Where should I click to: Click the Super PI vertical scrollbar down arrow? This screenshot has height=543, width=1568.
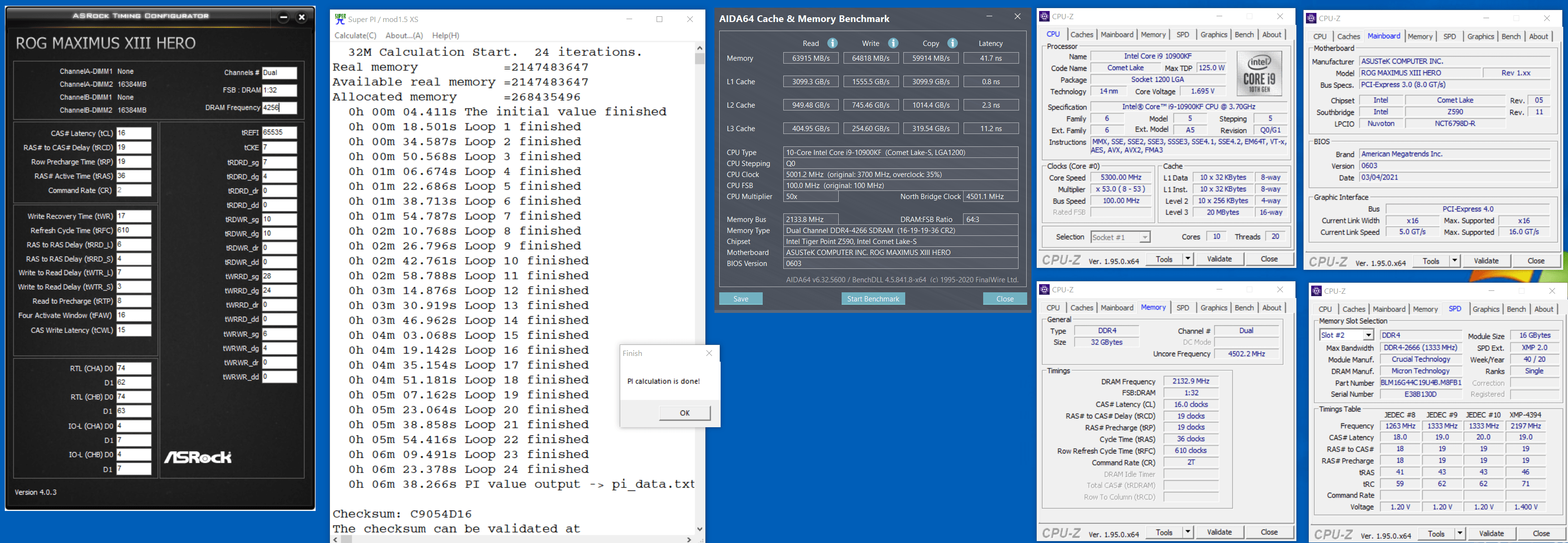click(x=700, y=529)
